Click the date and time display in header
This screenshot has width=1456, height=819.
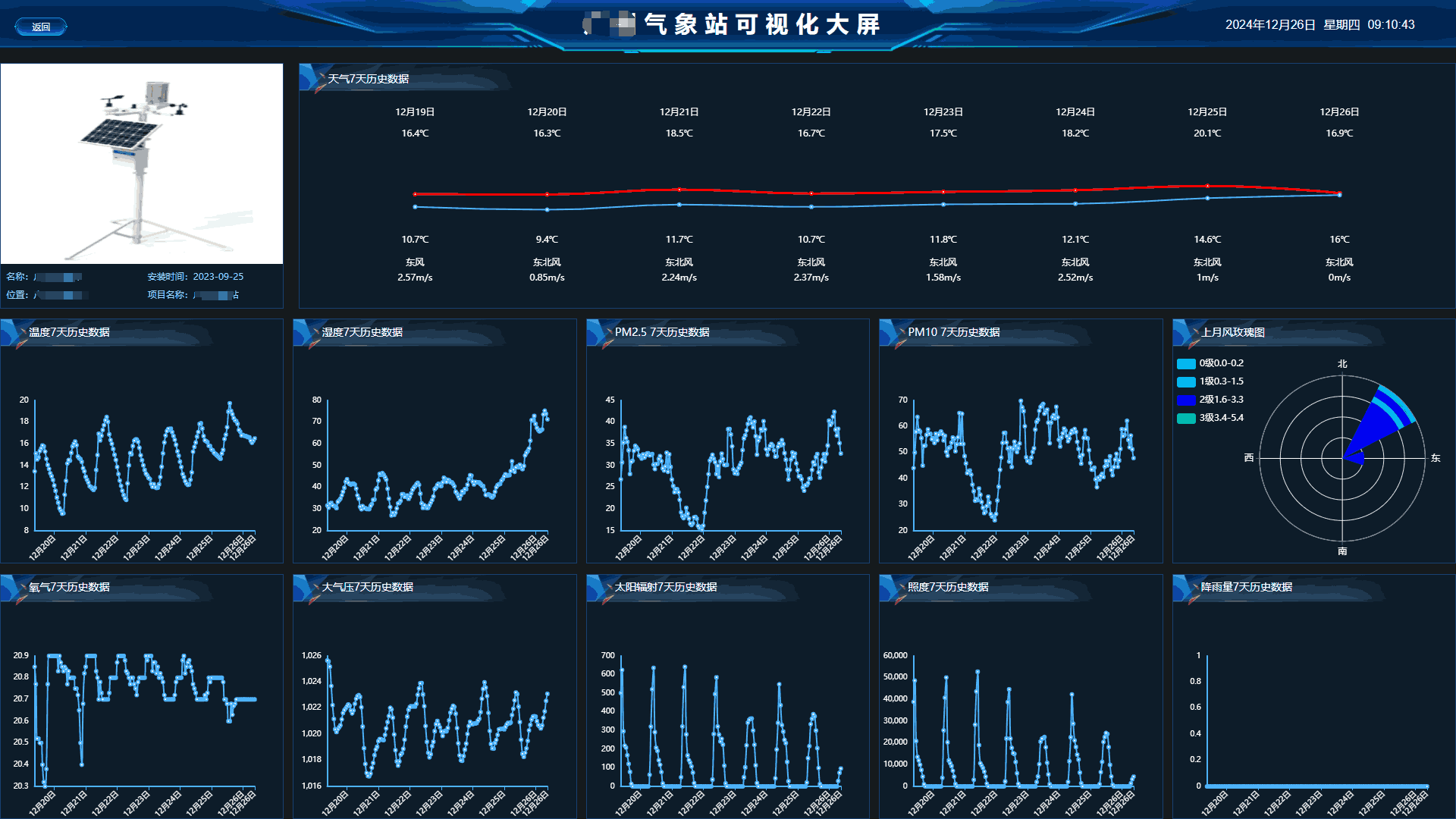tap(1319, 25)
